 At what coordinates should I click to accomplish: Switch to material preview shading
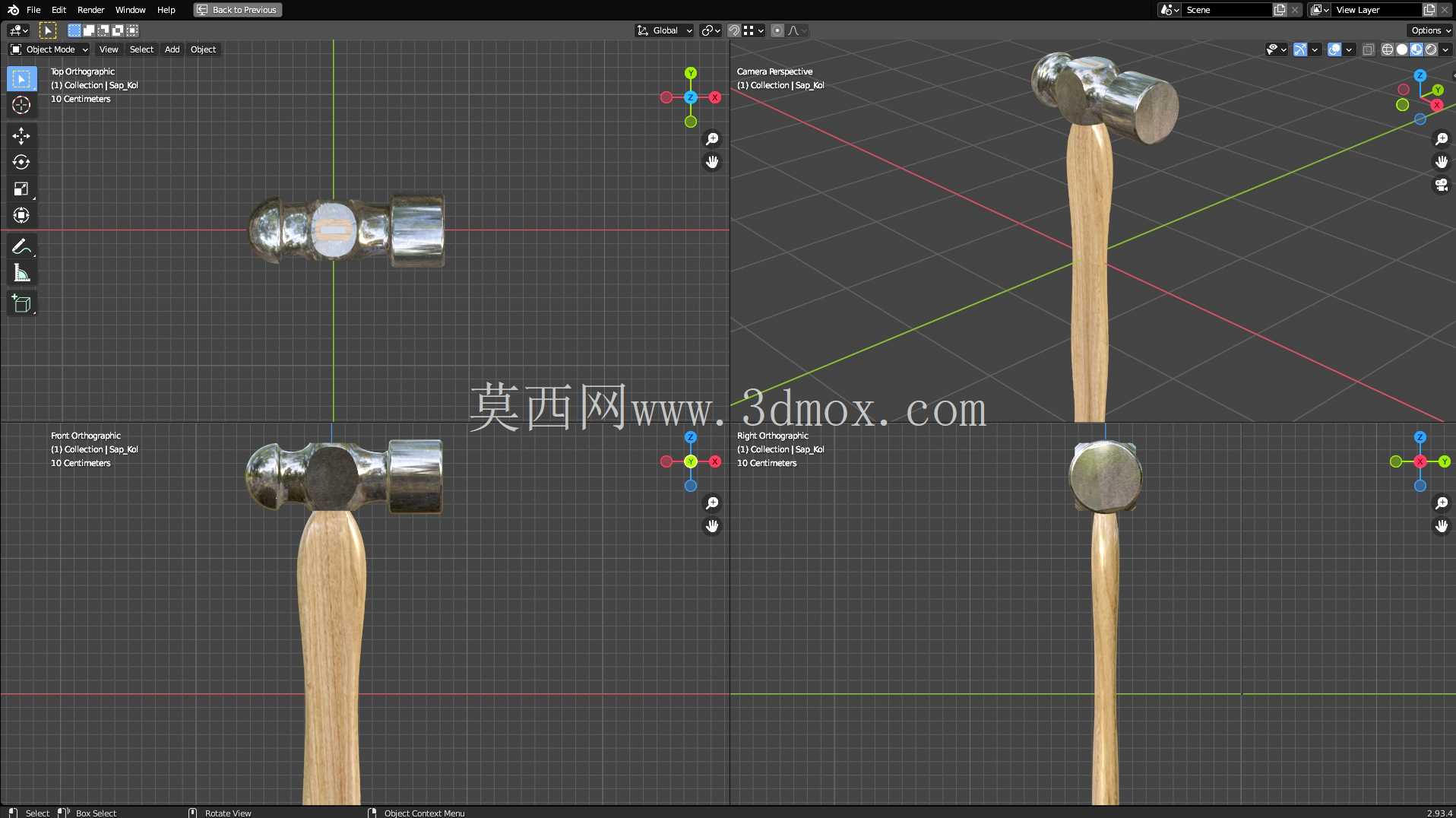[1416, 49]
